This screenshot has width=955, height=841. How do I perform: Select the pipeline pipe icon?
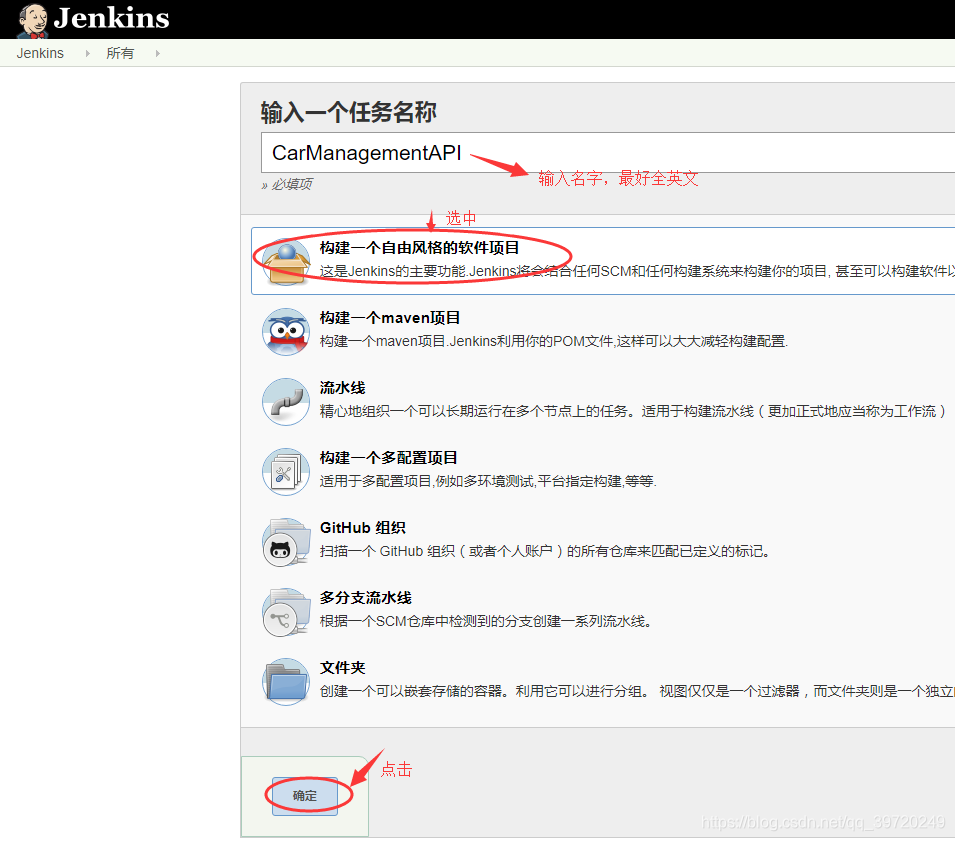286,401
